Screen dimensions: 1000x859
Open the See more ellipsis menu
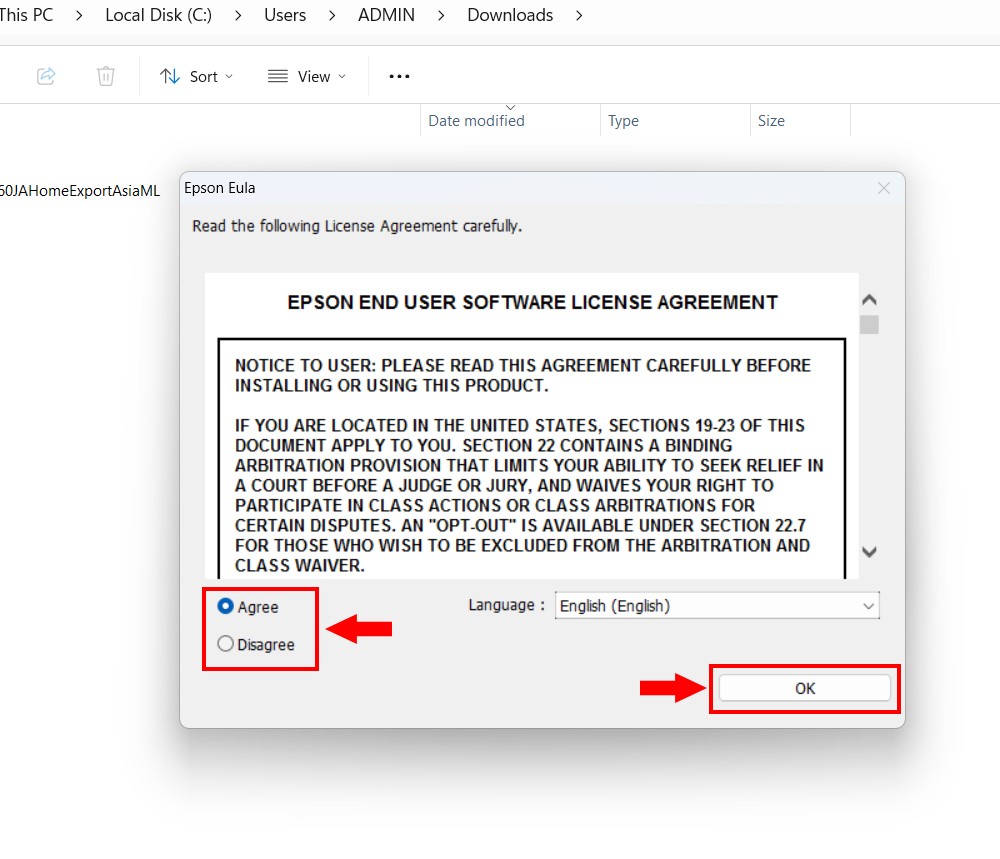[x=399, y=77]
